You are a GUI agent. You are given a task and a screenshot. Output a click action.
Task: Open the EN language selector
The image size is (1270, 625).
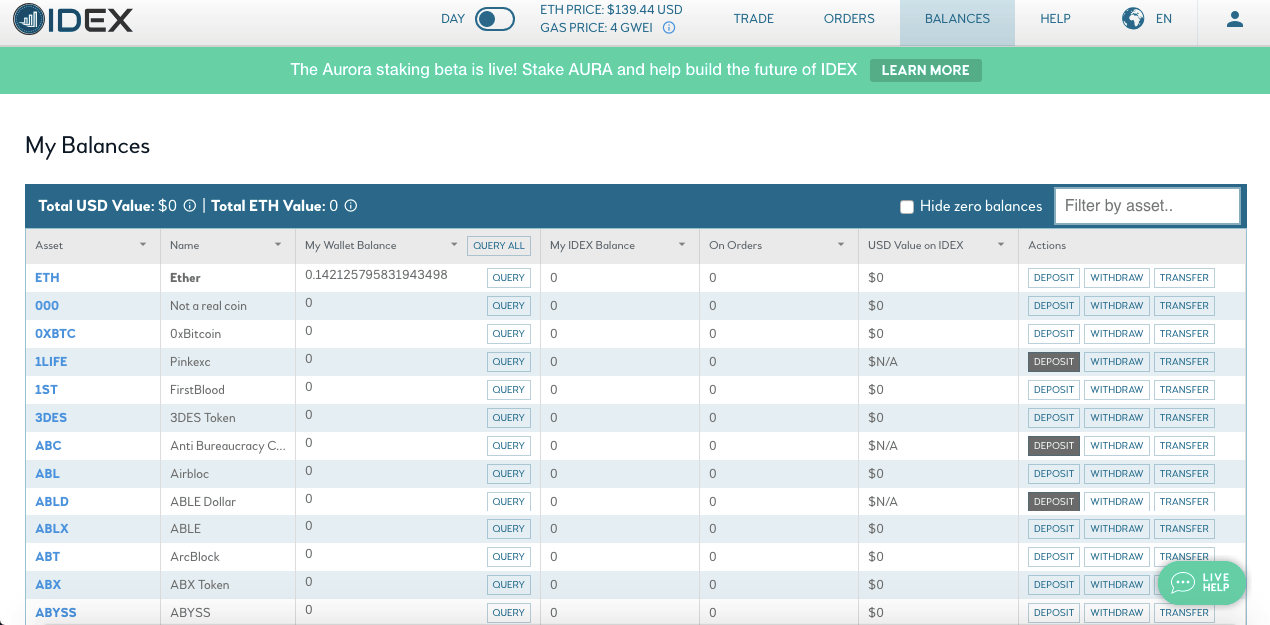point(1163,19)
